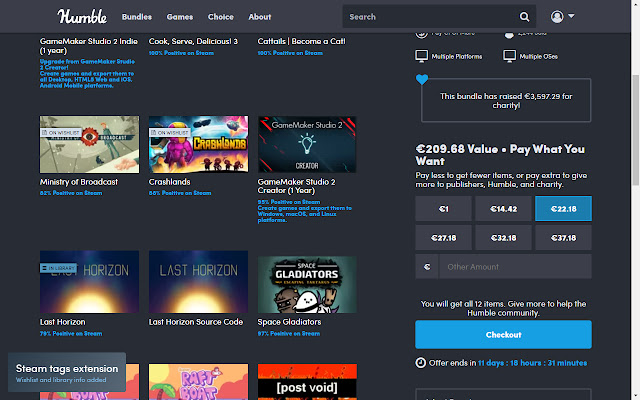The width and height of the screenshot is (640, 400).
Task: Click the Multiple Platforms monitor icon
Action: (421, 56)
